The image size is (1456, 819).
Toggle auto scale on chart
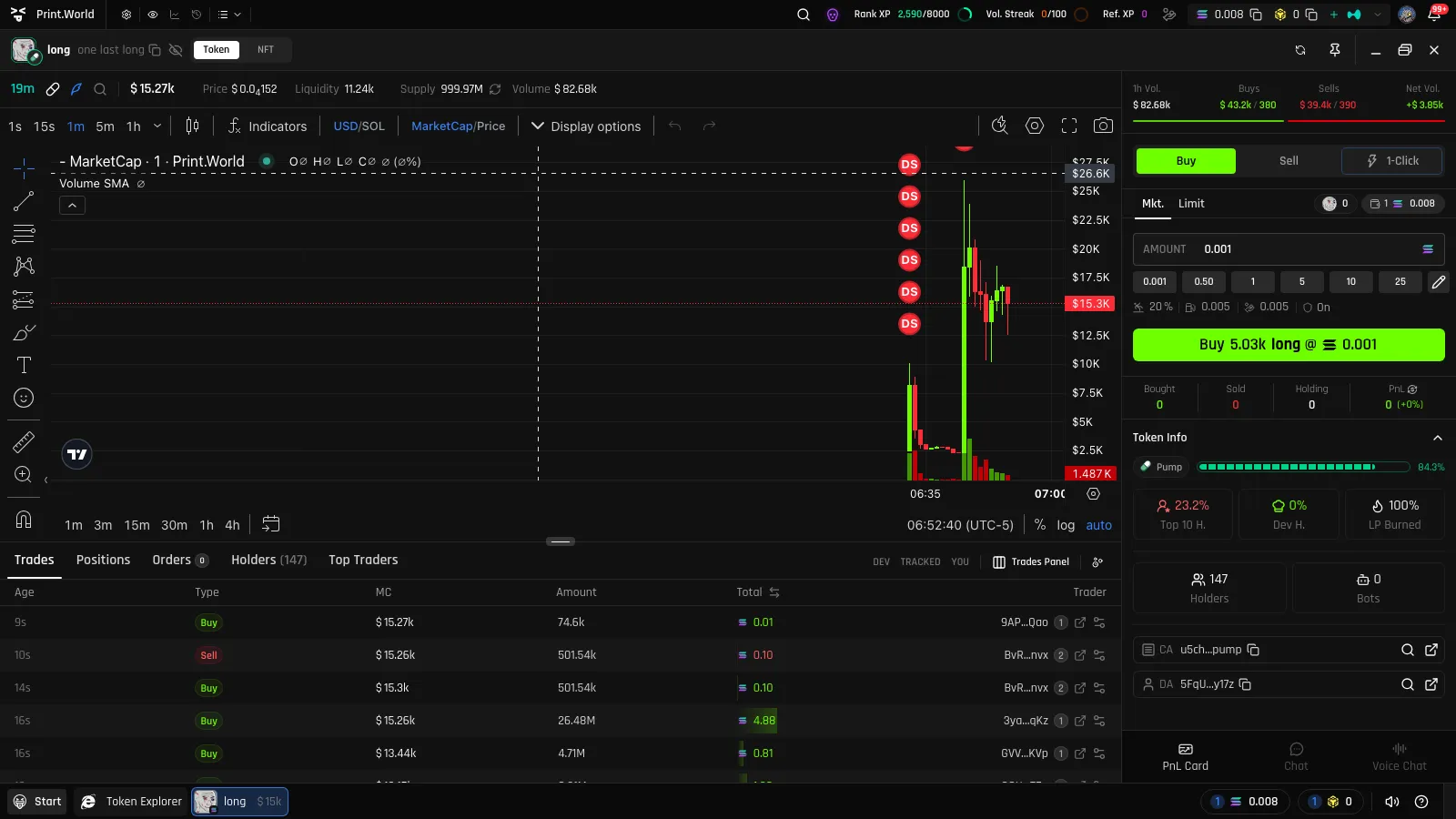[x=1099, y=525]
